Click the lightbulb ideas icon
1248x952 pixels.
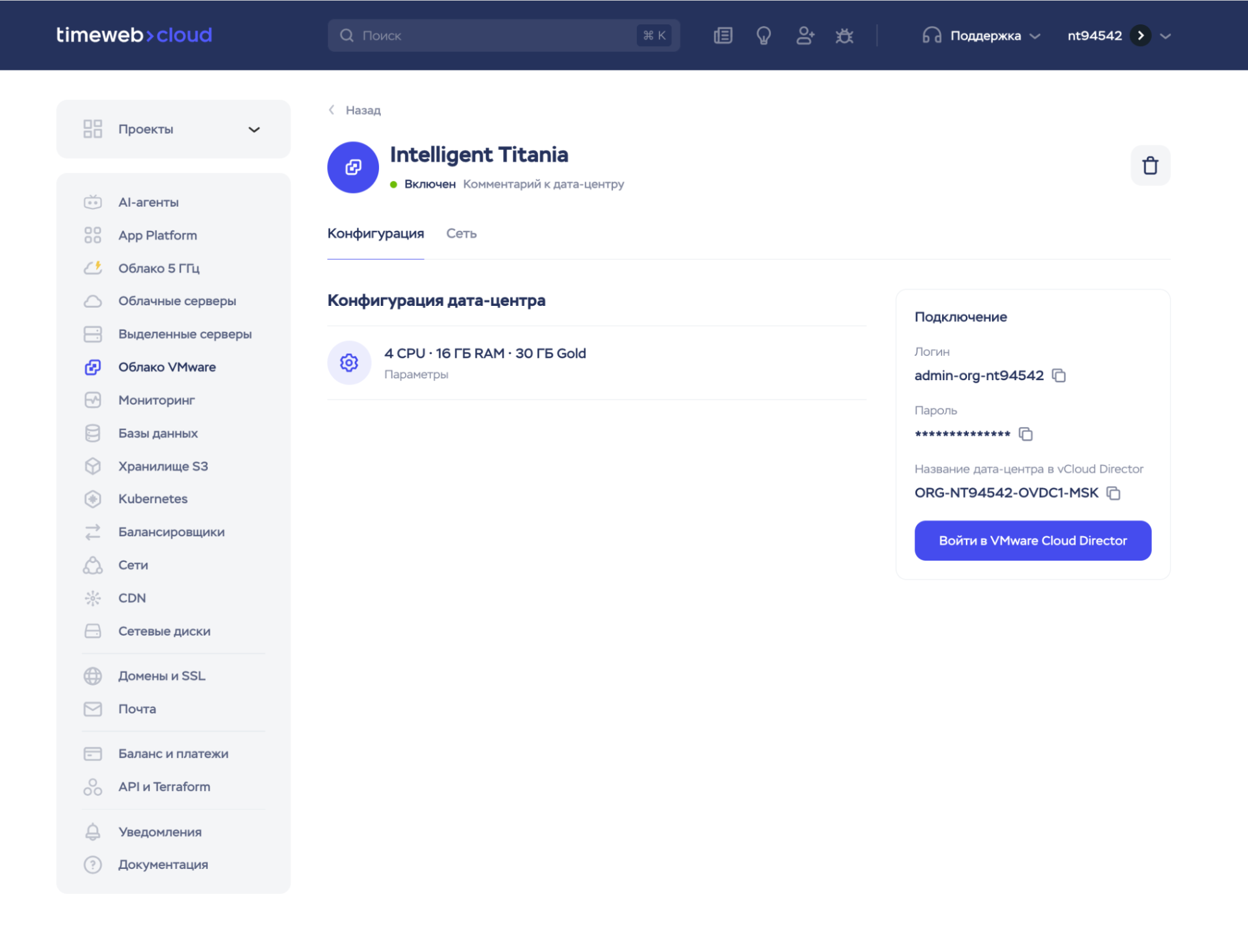coord(764,36)
